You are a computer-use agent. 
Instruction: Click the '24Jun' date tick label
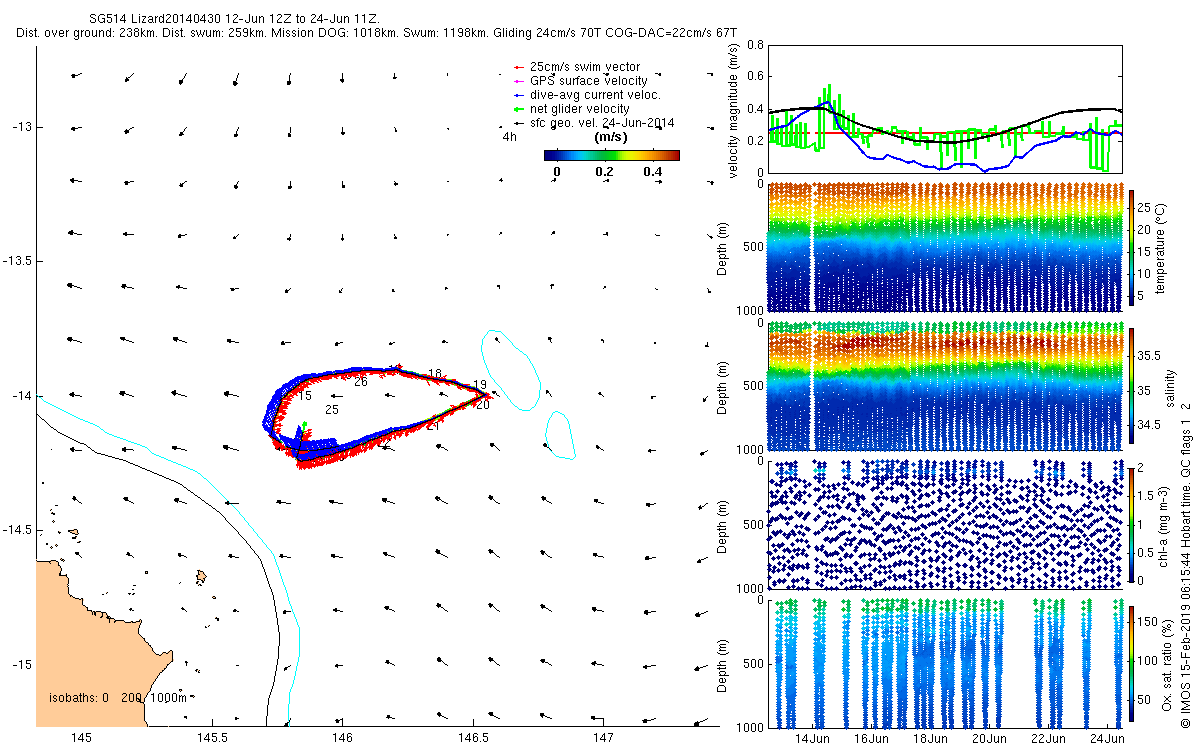click(1107, 739)
